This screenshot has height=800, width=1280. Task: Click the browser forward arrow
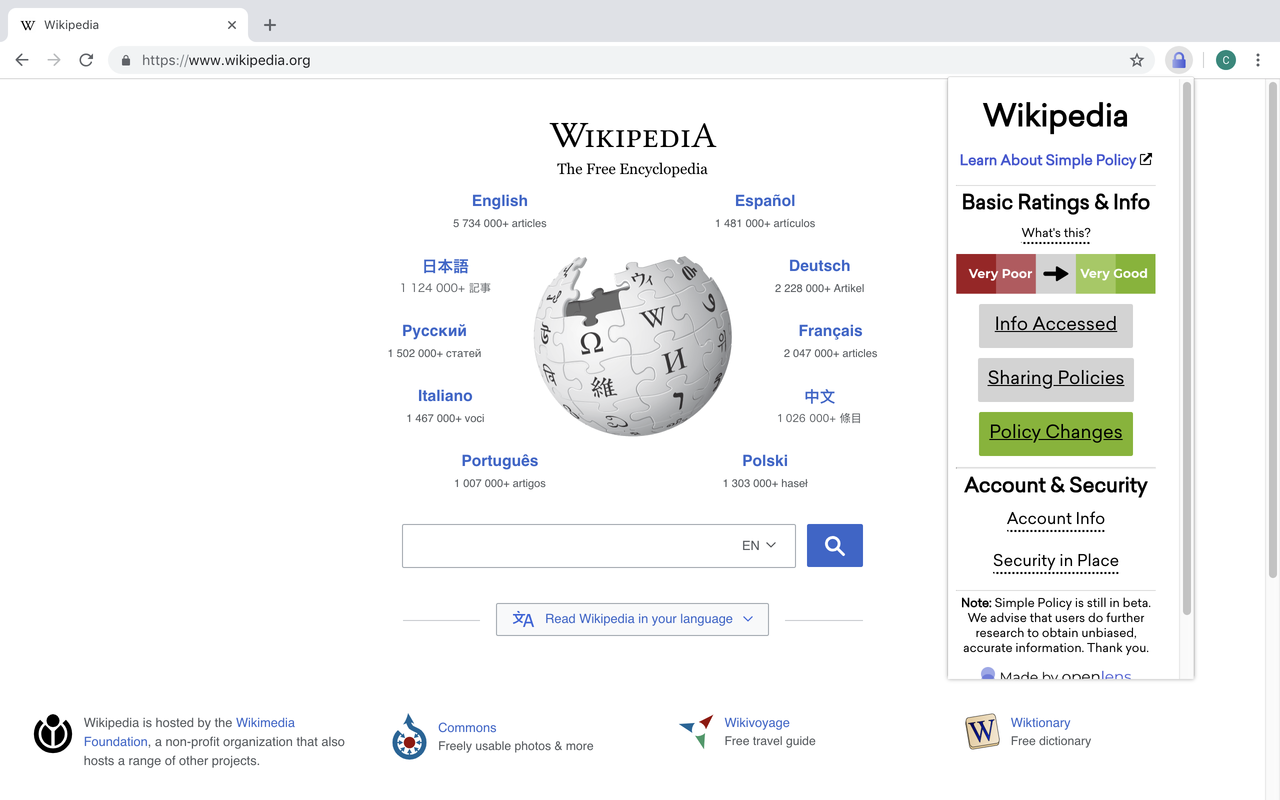(54, 60)
